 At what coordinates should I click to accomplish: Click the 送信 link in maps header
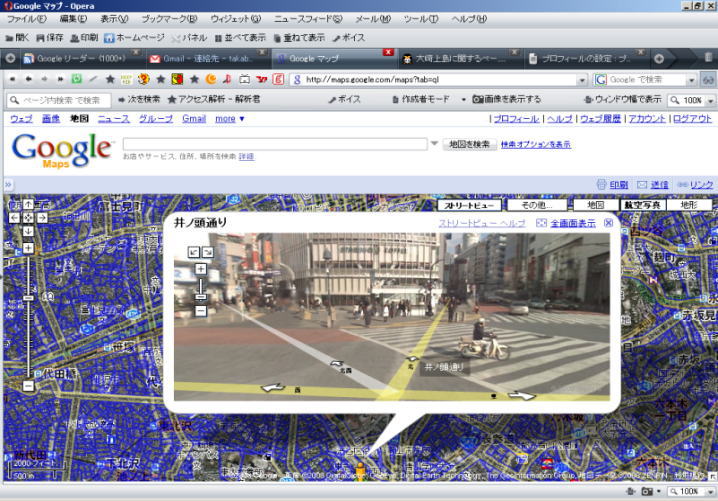[659, 185]
